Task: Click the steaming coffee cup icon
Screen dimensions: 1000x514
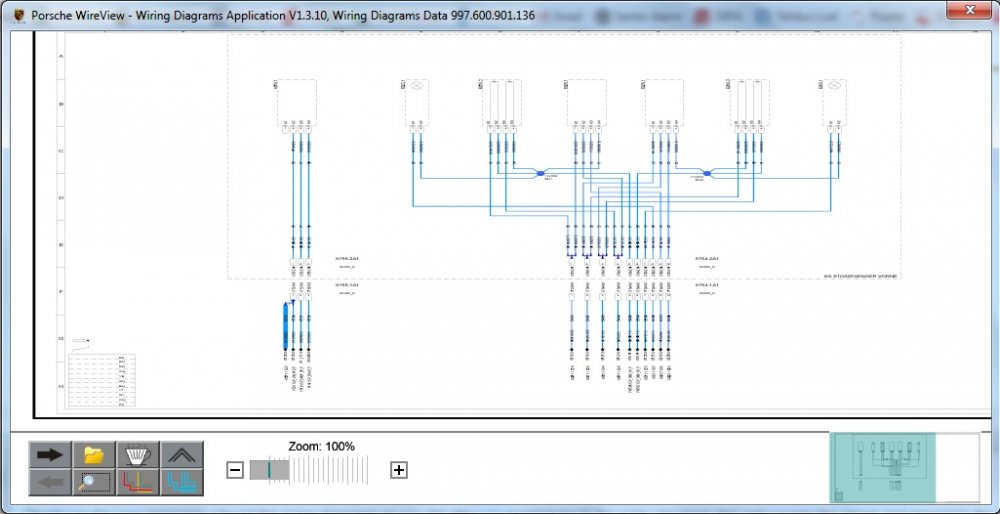Action: pos(138,455)
